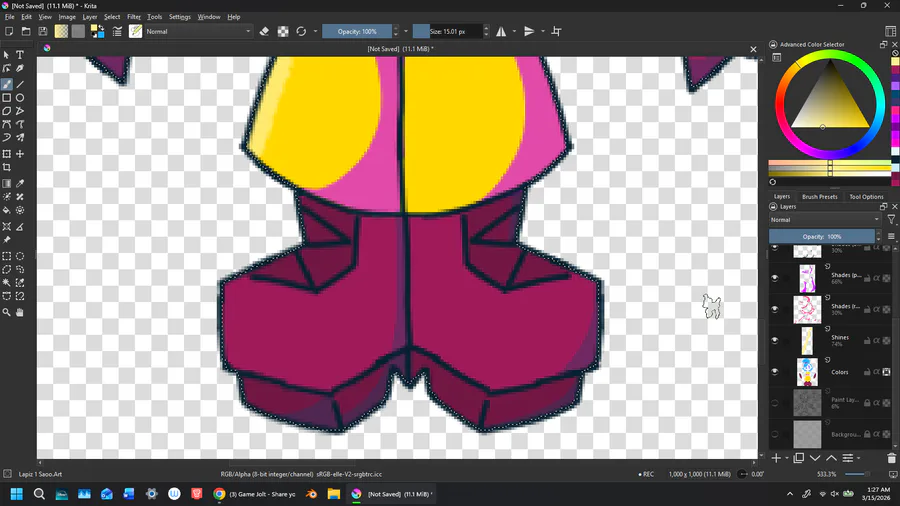Open the Settings menu

[x=180, y=17]
